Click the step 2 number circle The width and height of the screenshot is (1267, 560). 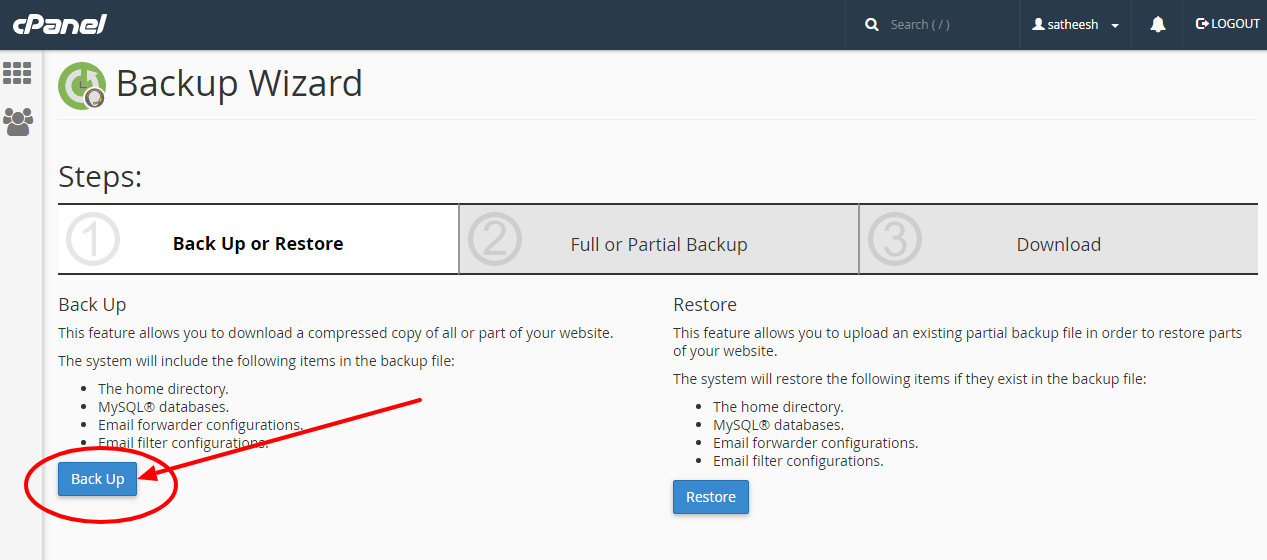point(494,239)
